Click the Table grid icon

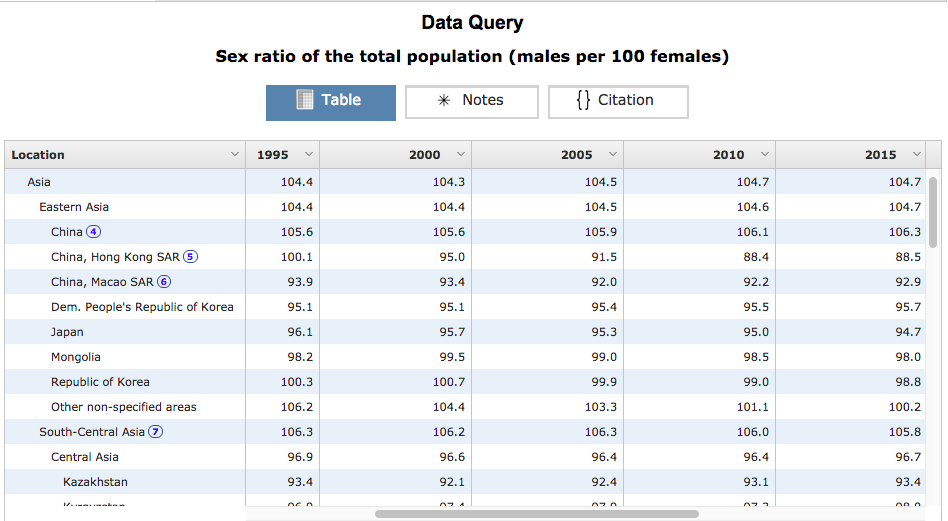[x=306, y=100]
